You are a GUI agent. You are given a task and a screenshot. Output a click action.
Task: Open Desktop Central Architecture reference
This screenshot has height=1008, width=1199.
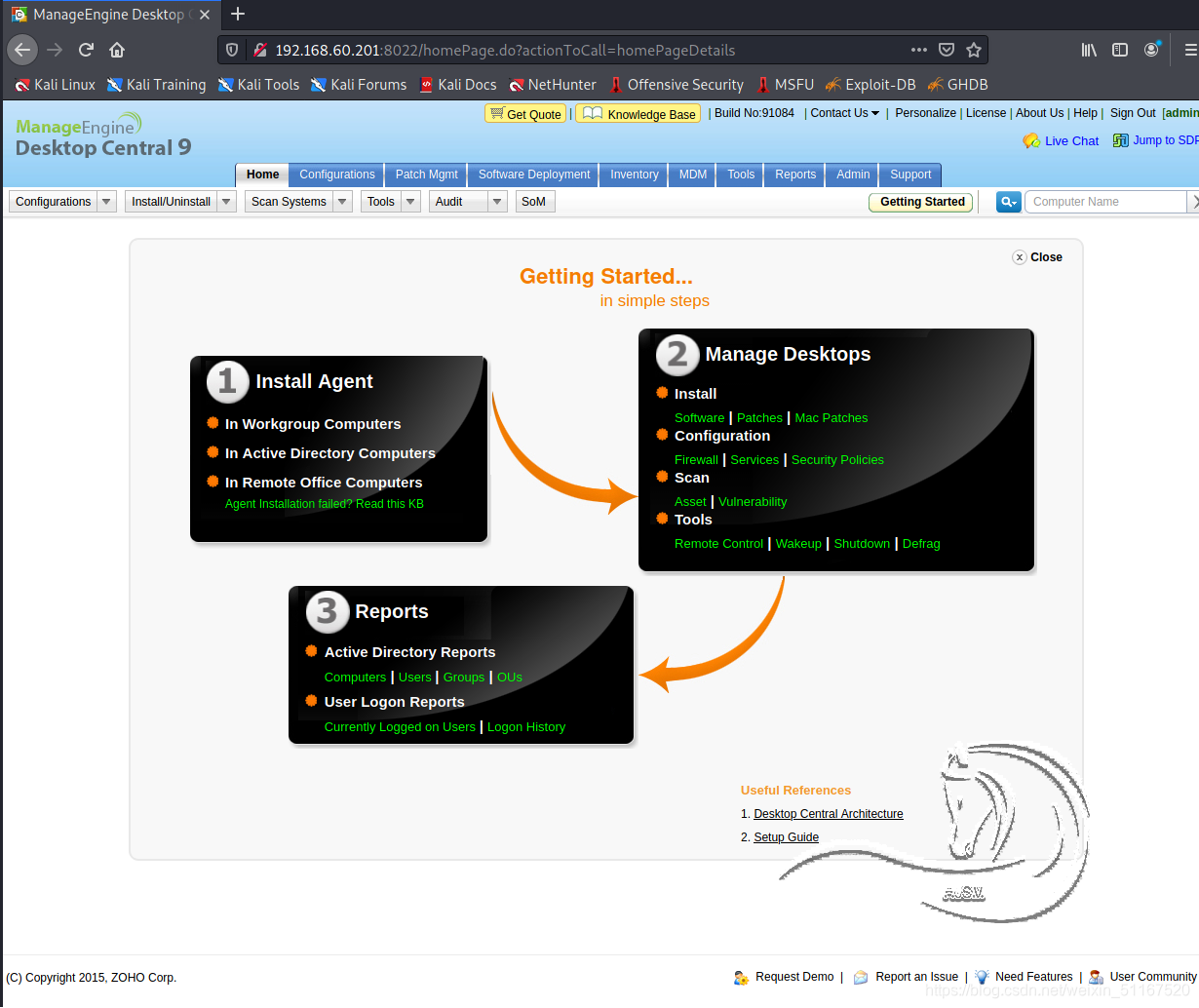coord(829,814)
